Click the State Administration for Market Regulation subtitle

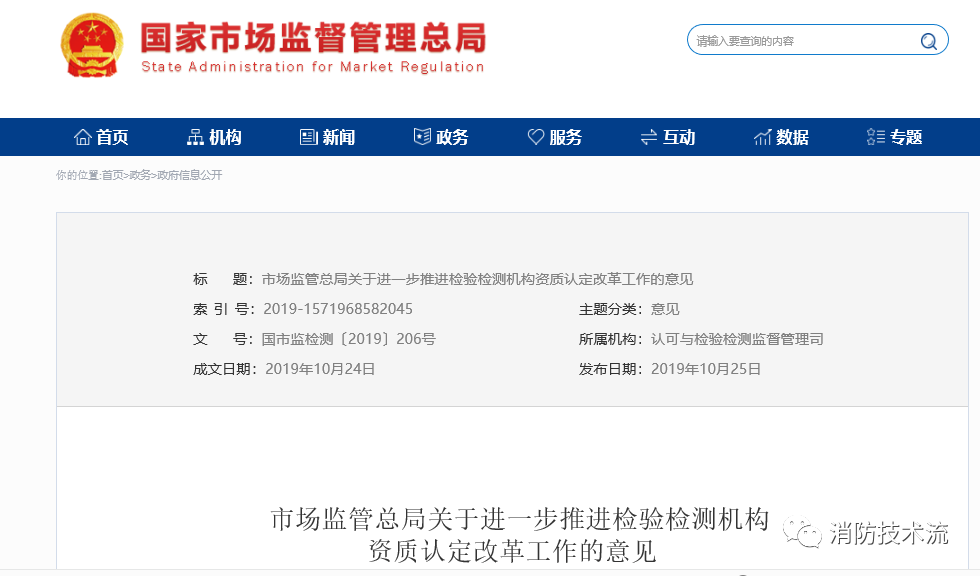click(312, 67)
